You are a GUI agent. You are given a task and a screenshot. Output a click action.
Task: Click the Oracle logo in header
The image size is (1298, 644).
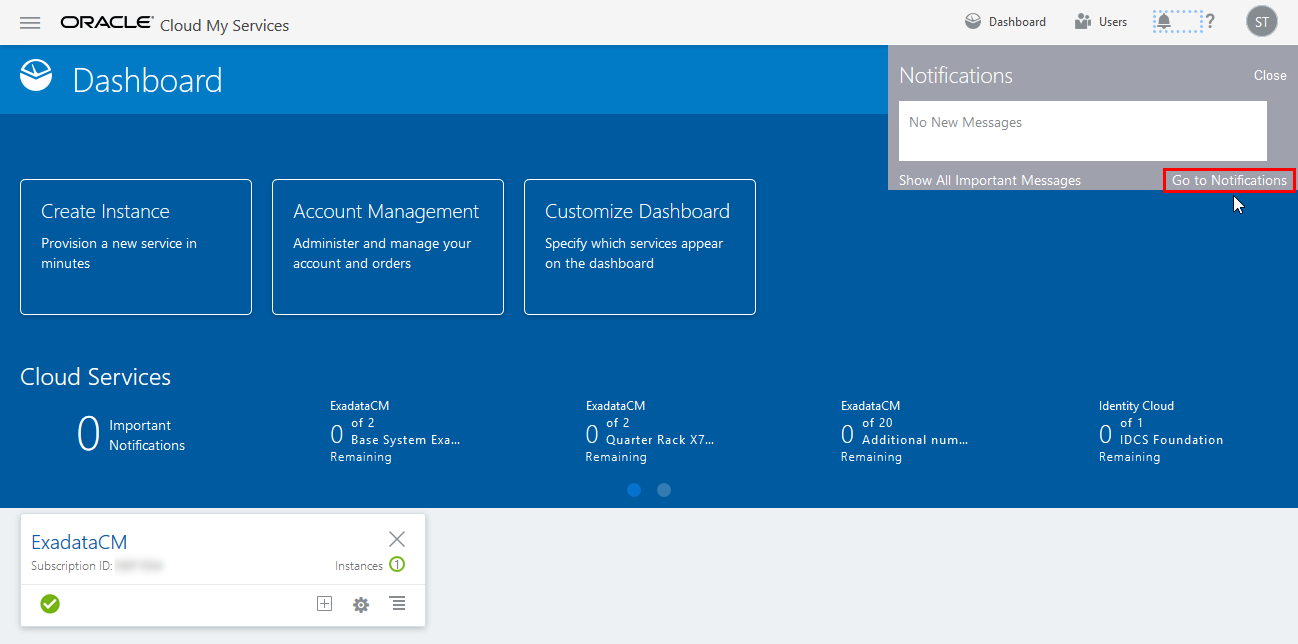tap(107, 22)
